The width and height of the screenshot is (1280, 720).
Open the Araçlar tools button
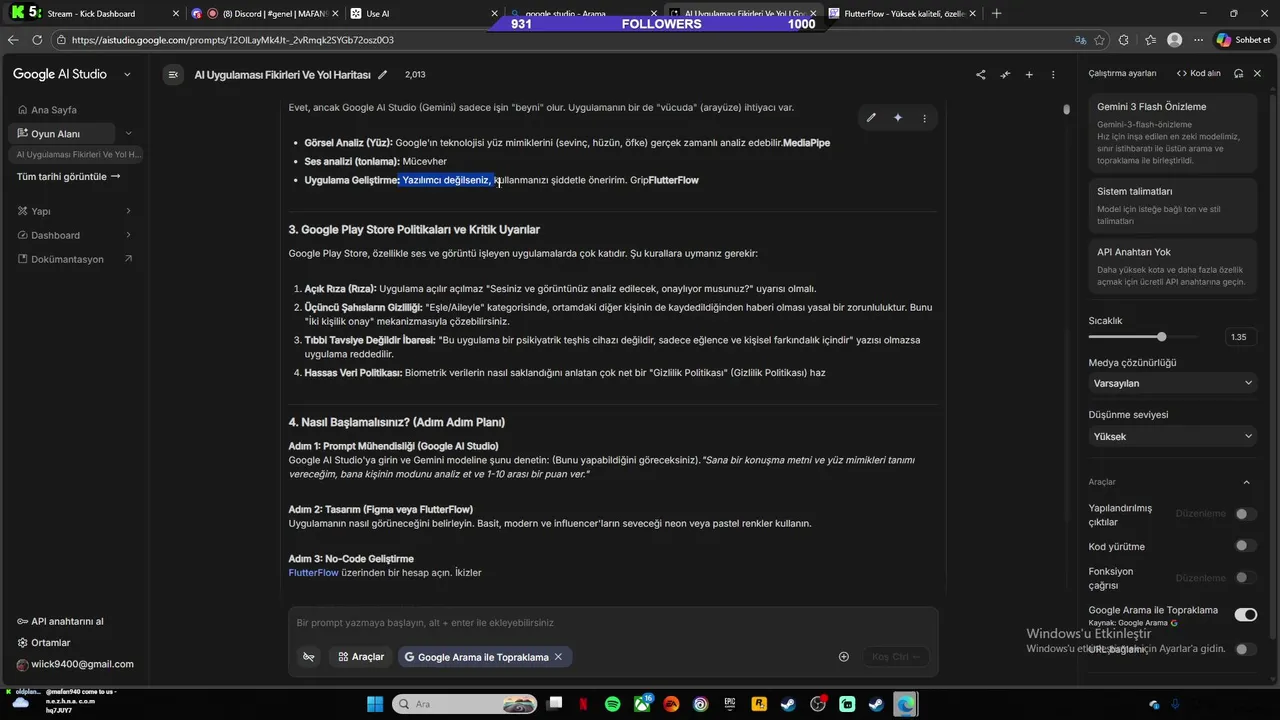point(361,657)
